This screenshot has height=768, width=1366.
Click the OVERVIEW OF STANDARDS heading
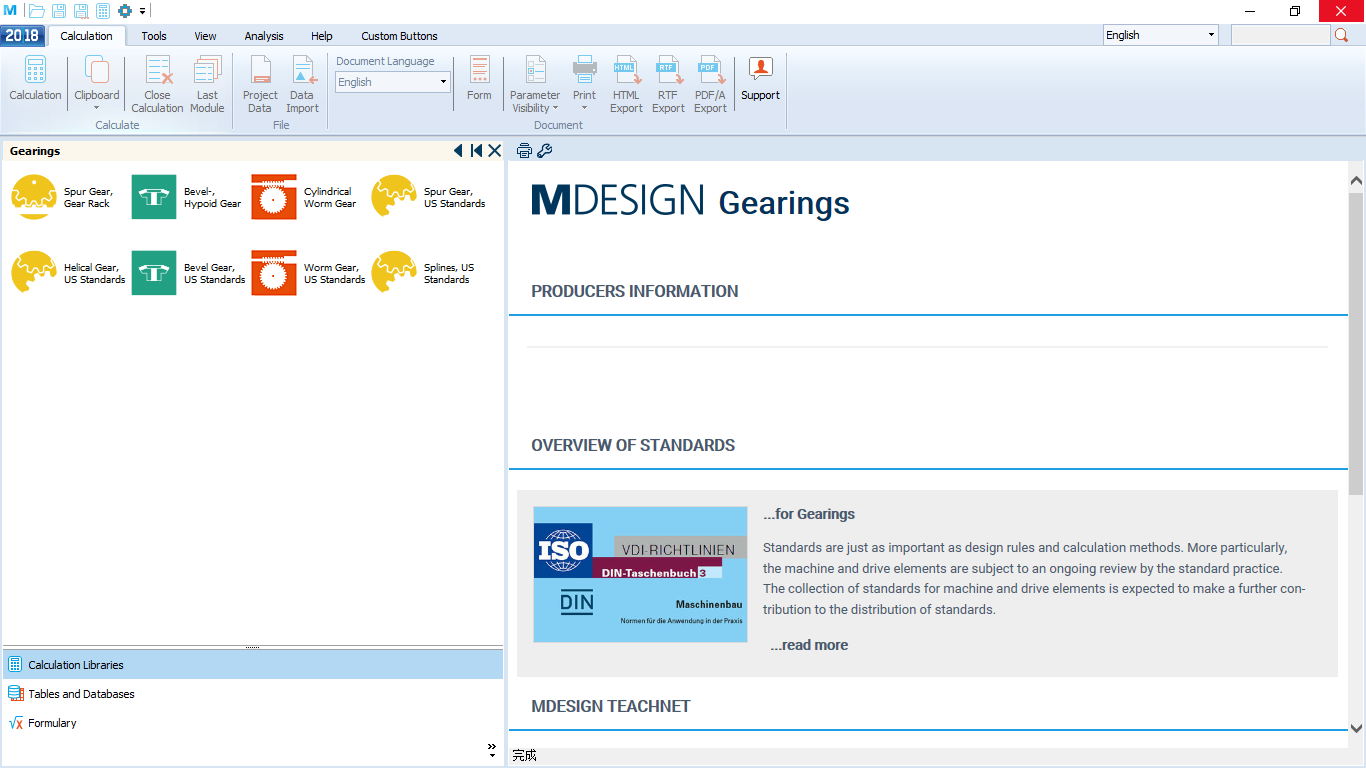tap(633, 446)
